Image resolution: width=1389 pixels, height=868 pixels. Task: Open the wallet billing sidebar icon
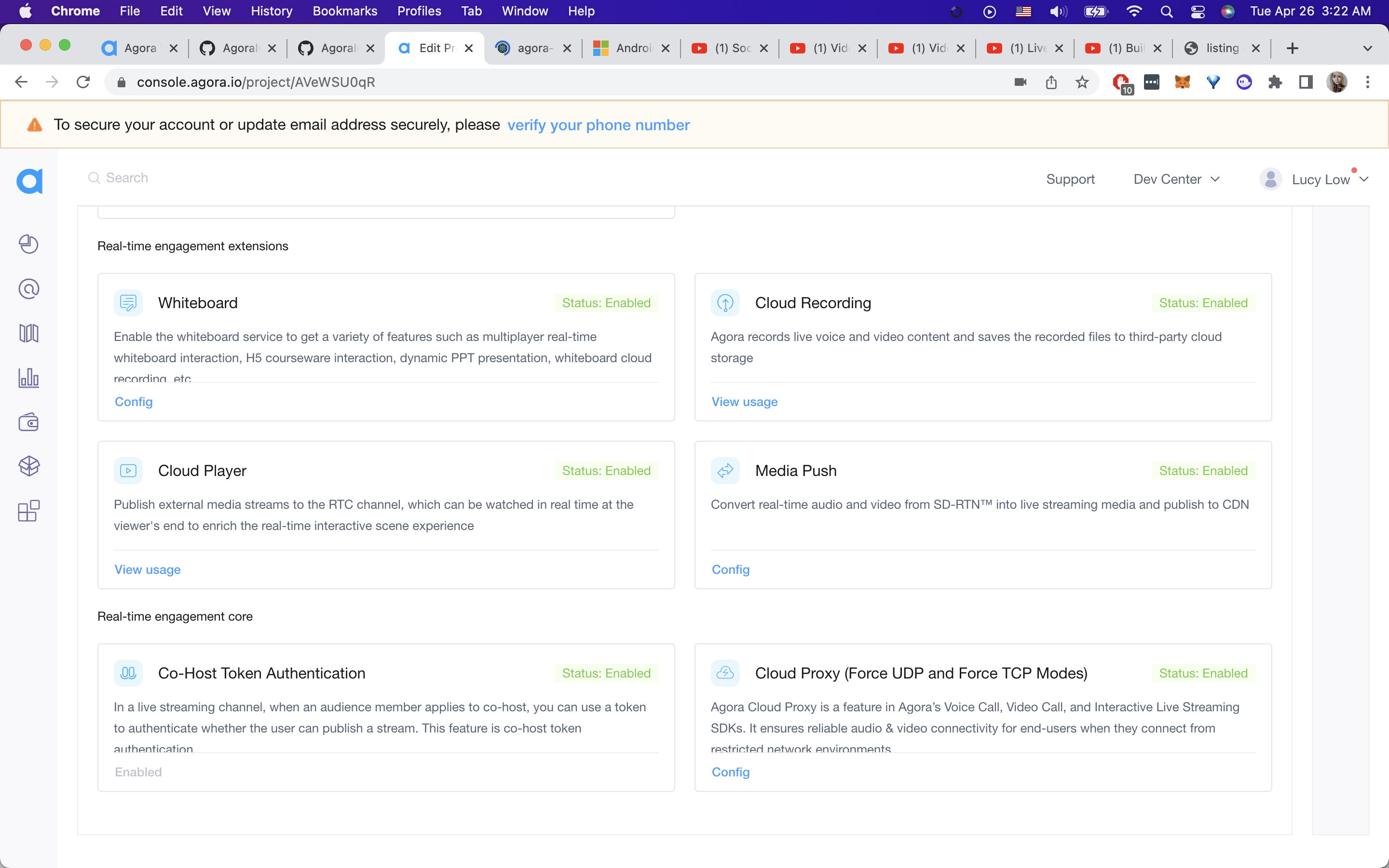tap(29, 422)
